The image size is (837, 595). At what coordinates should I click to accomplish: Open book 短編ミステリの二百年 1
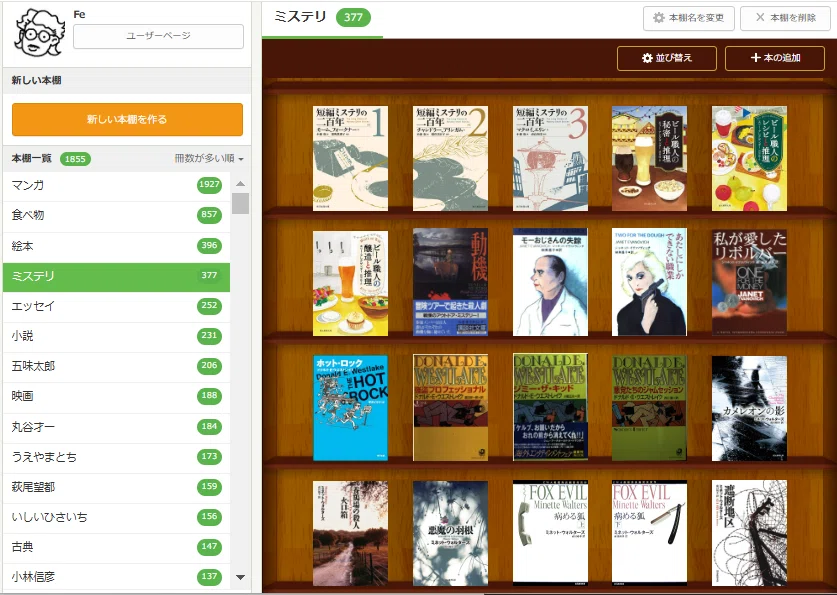(x=350, y=158)
